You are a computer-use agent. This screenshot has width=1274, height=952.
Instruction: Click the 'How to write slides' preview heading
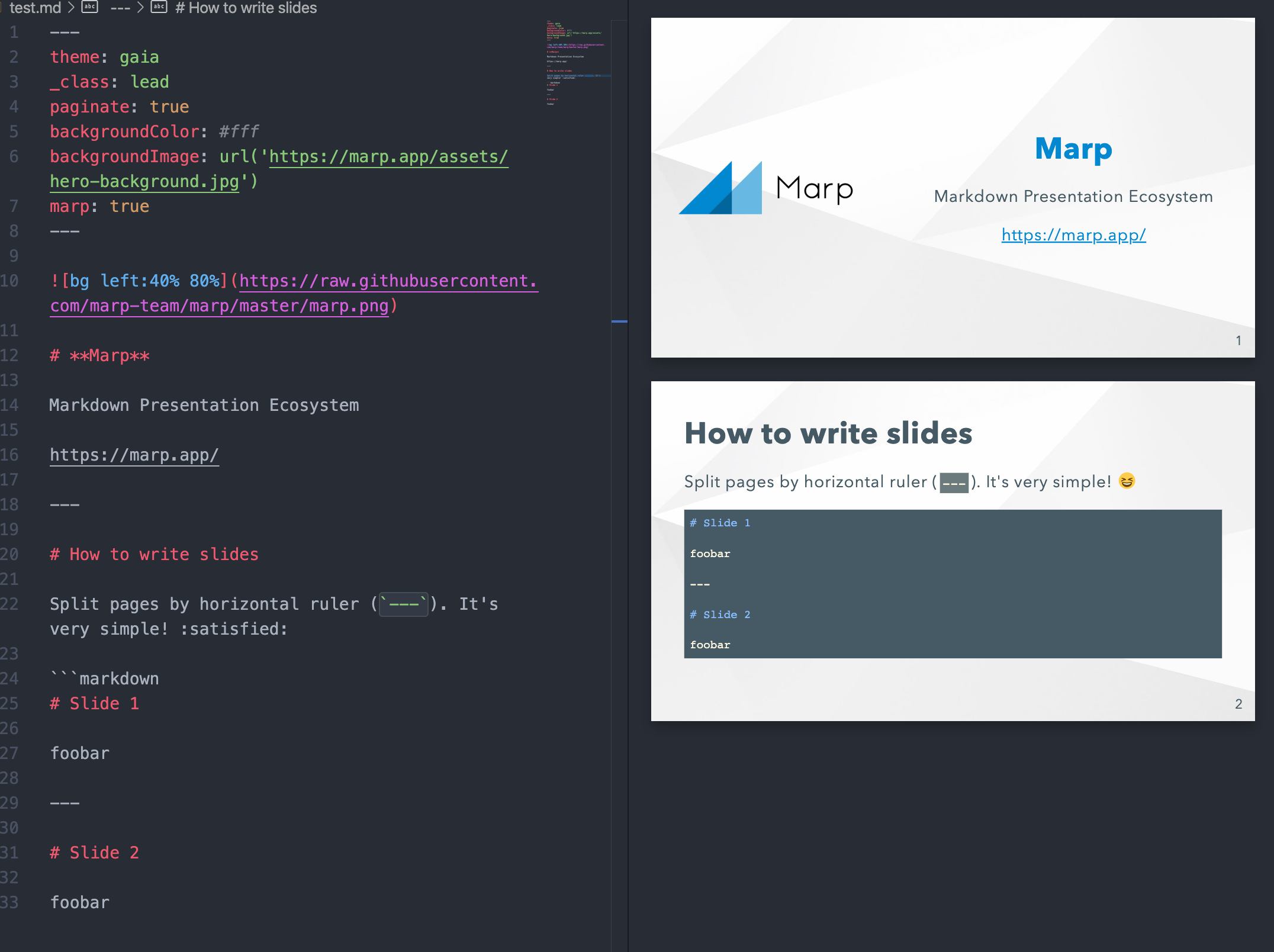pyautogui.click(x=828, y=433)
